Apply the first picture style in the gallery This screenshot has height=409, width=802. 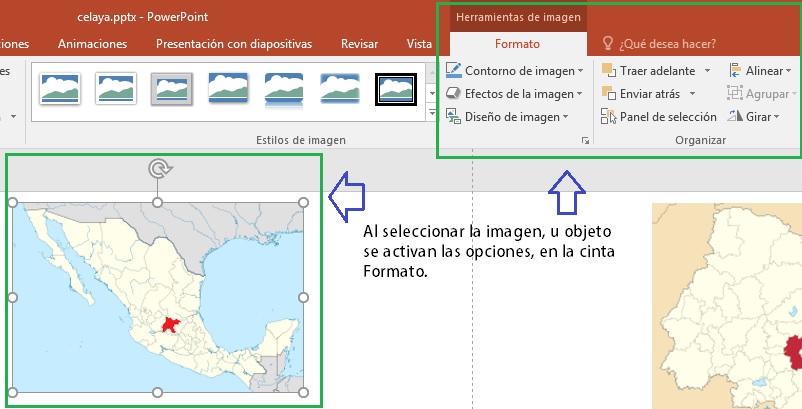59,89
